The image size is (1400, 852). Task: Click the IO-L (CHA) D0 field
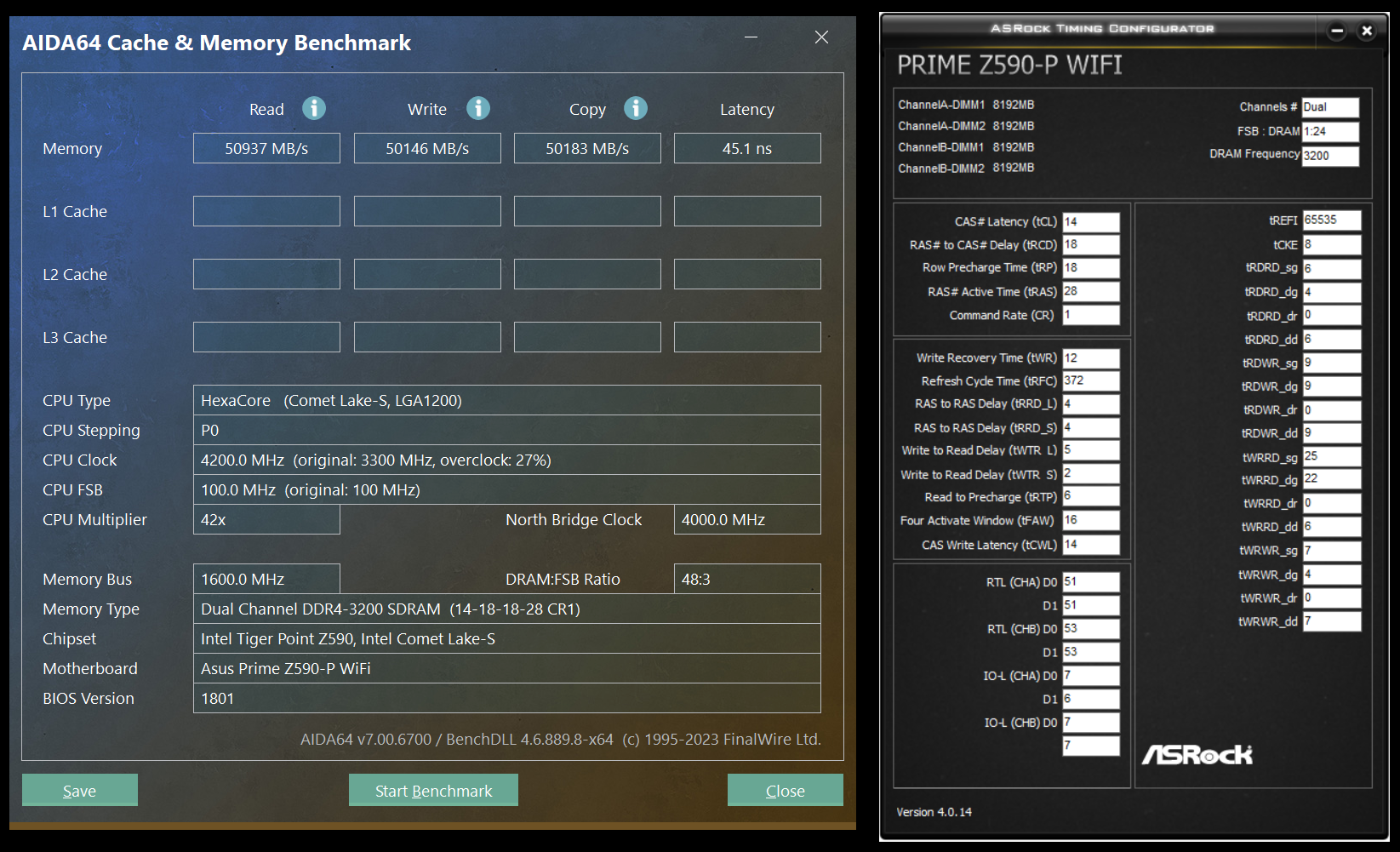pos(1091,676)
